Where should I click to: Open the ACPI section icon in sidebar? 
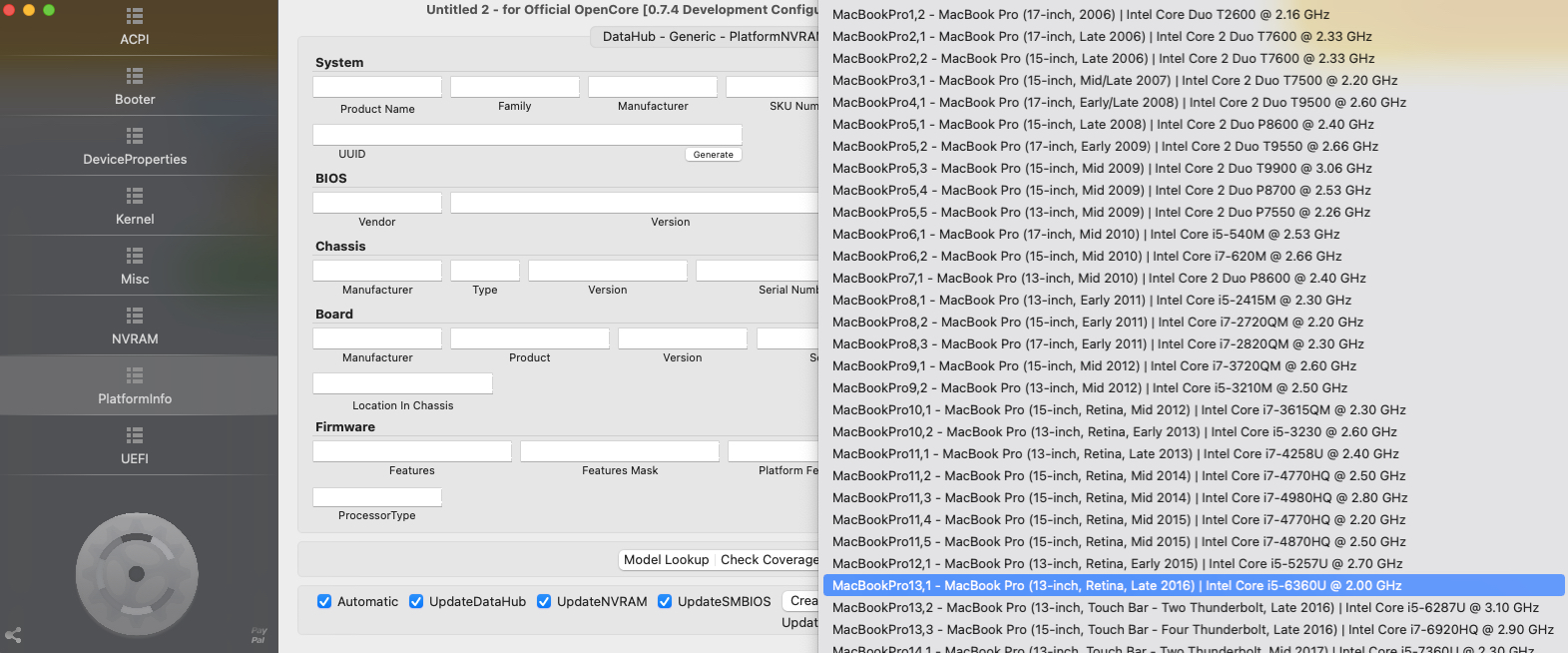pyautogui.click(x=135, y=17)
